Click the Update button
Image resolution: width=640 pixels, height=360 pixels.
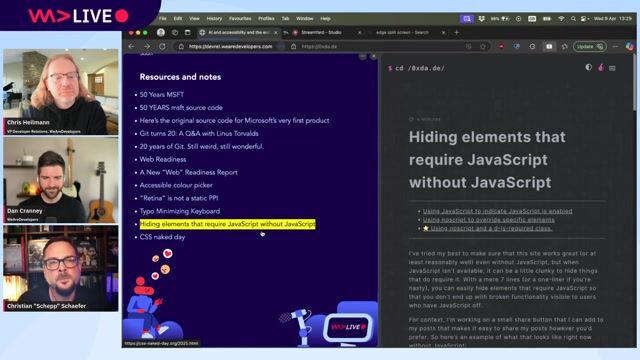click(x=589, y=47)
